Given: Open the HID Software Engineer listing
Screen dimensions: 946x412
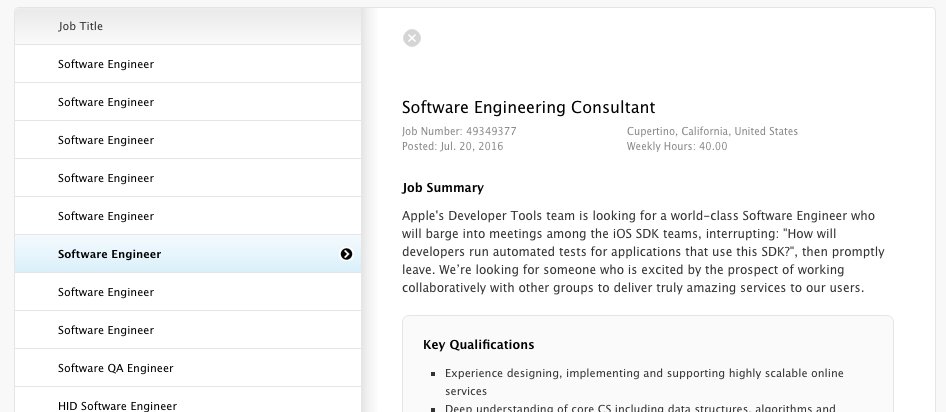Looking at the screenshot, I should (117, 405).
